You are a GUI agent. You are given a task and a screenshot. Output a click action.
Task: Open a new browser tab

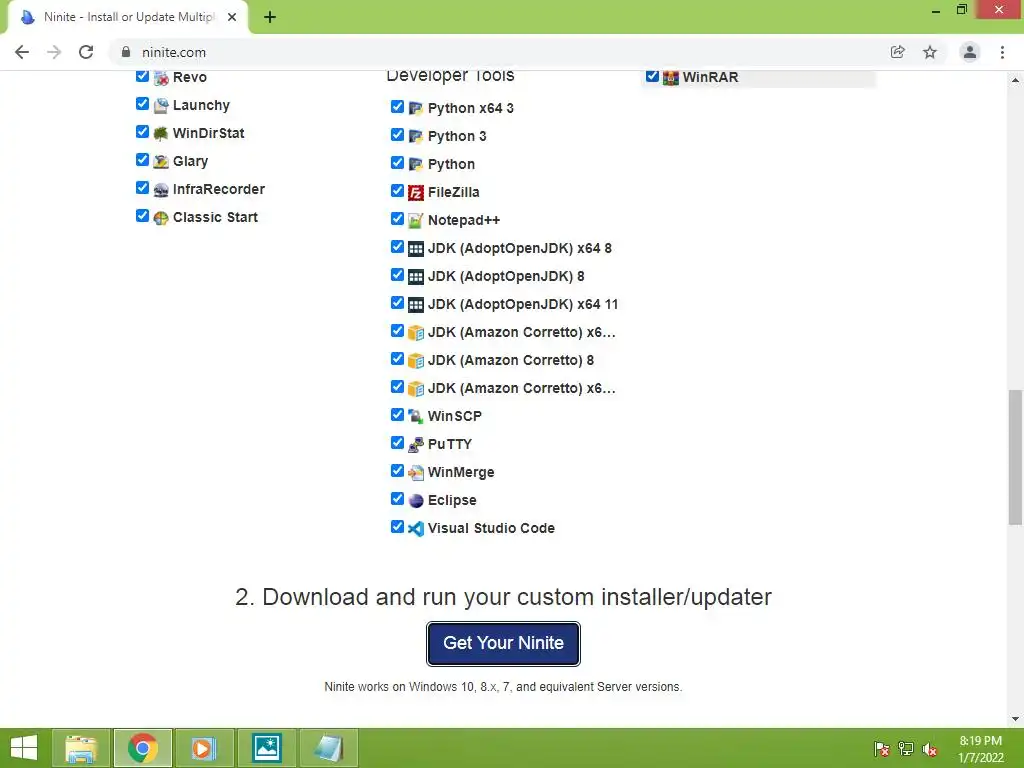pyautogui.click(x=270, y=17)
